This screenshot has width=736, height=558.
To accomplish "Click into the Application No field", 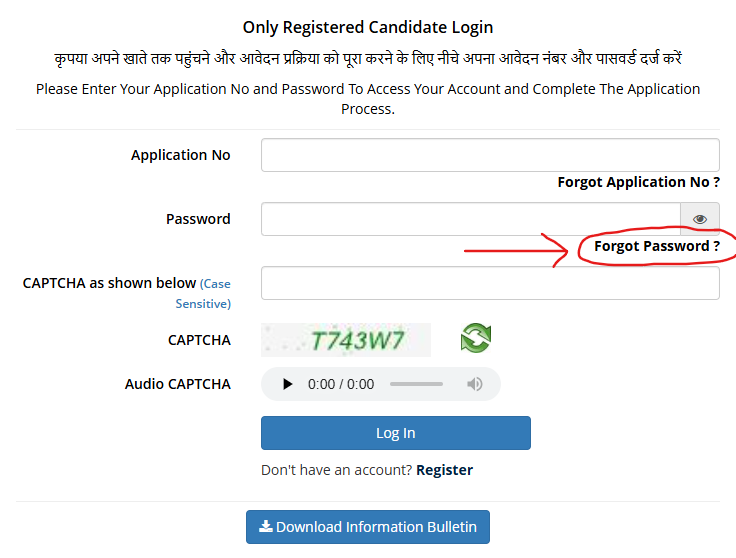I will (x=490, y=155).
